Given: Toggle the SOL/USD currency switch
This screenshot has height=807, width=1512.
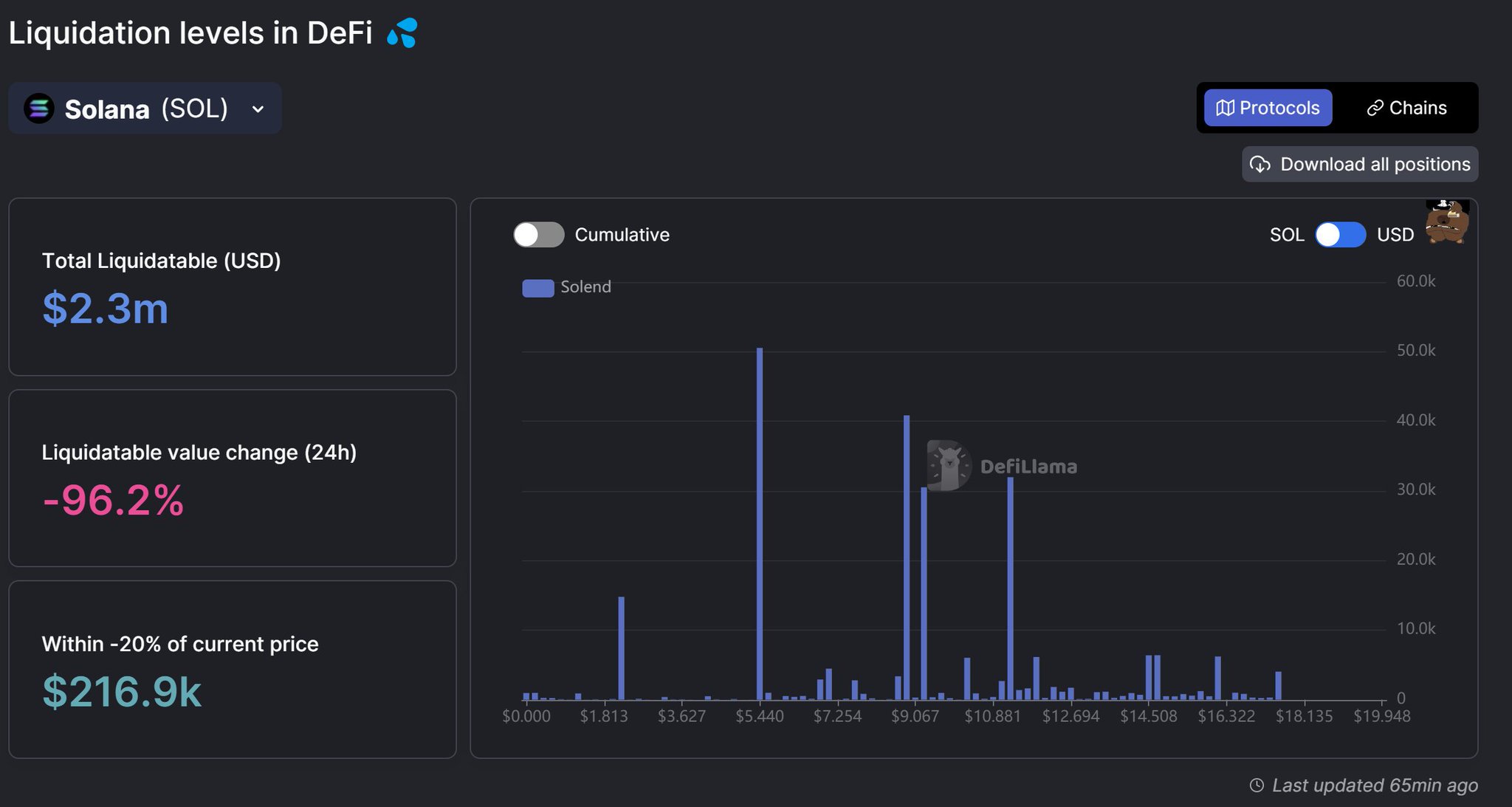Looking at the screenshot, I should coord(1340,235).
